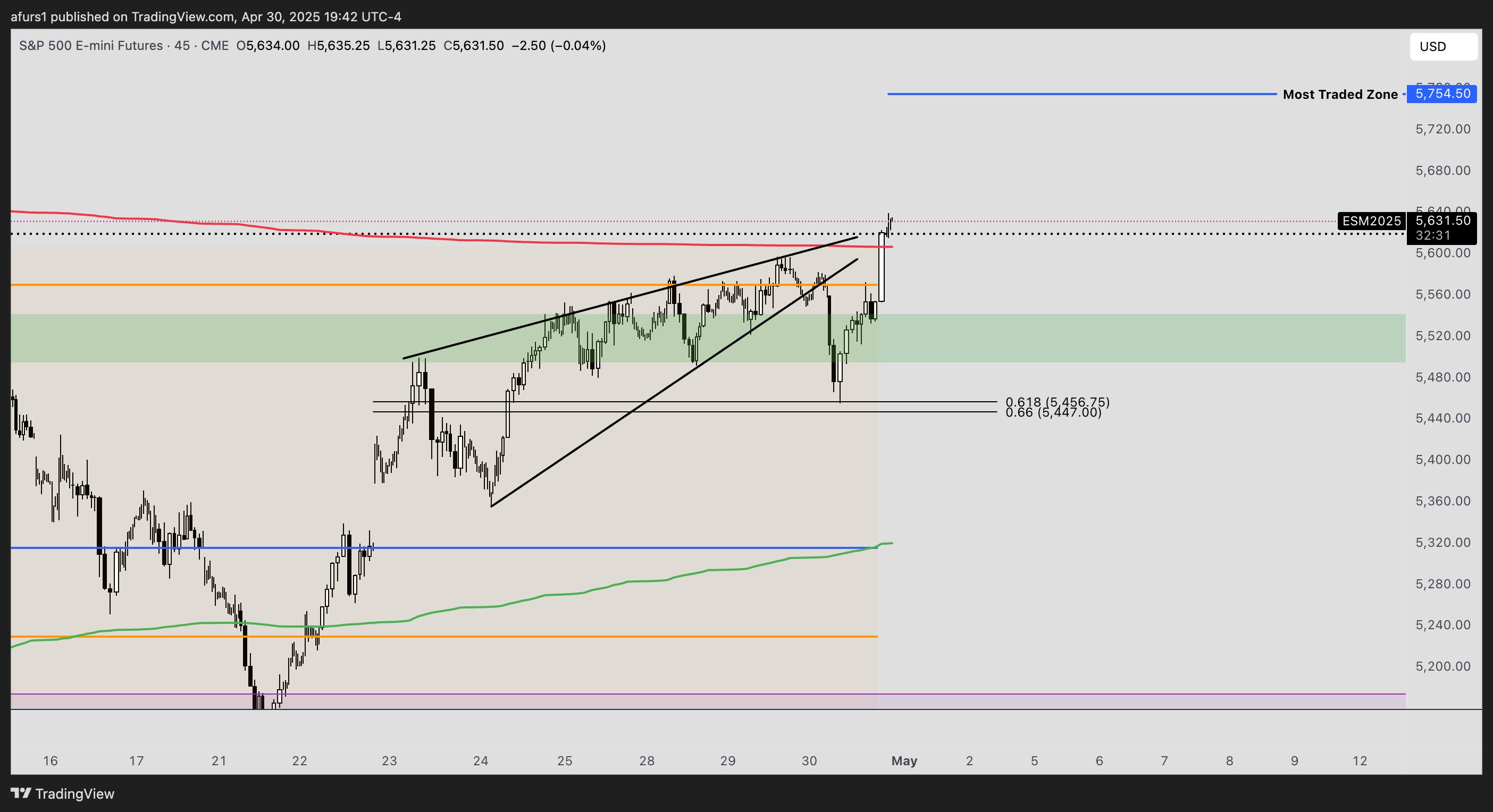
Task: Click the 5,480.00 price axis label
Action: click(1442, 377)
